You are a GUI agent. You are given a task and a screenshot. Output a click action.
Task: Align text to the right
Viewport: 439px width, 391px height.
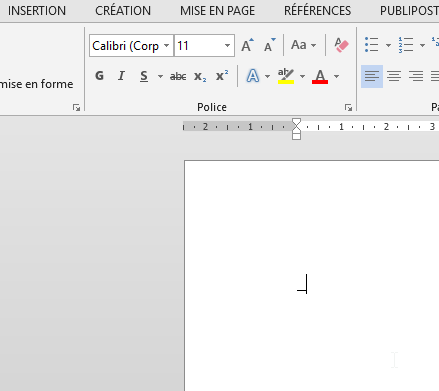416,76
